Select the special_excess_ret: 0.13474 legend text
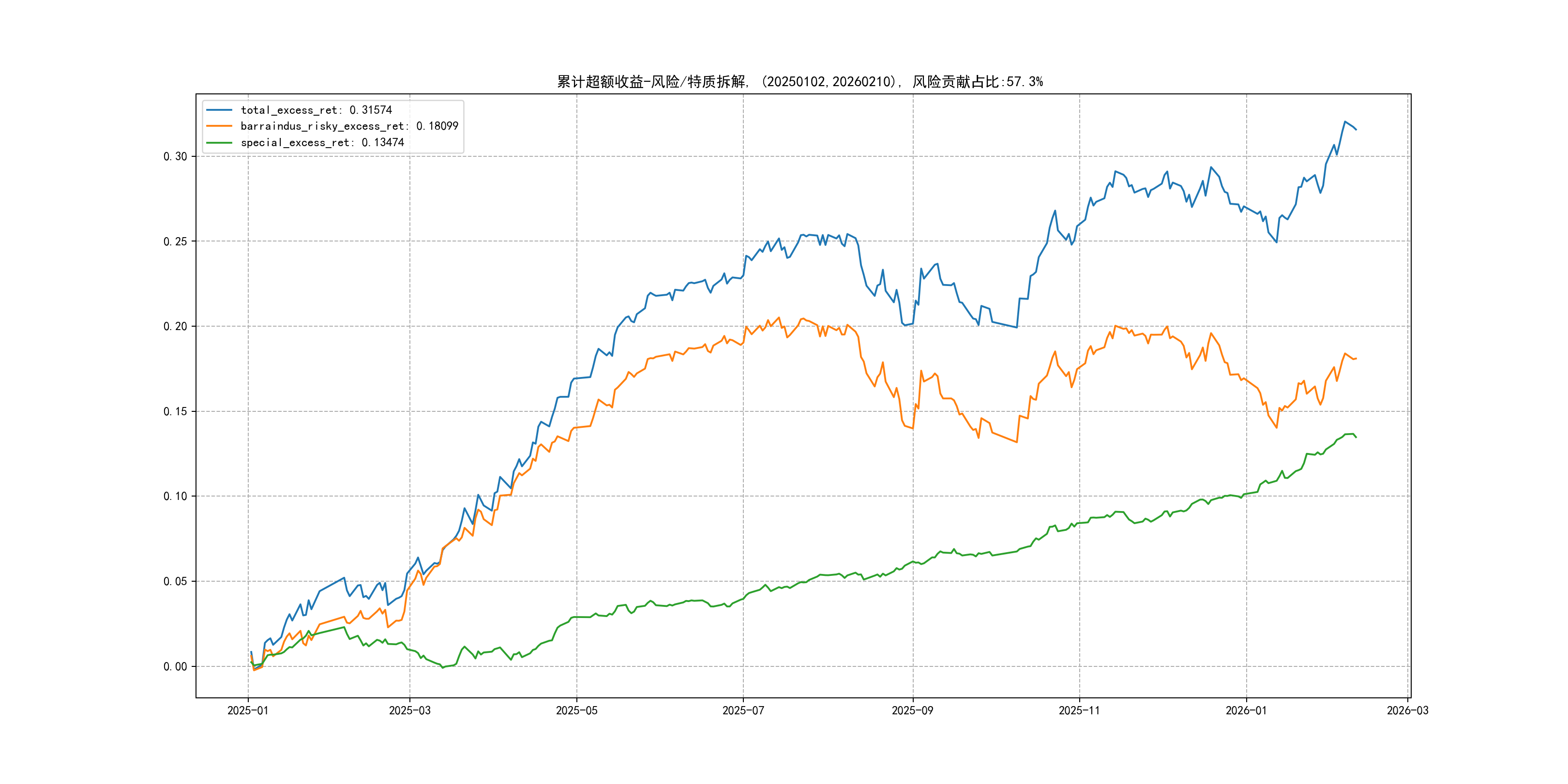1568x784 pixels. coord(322,142)
